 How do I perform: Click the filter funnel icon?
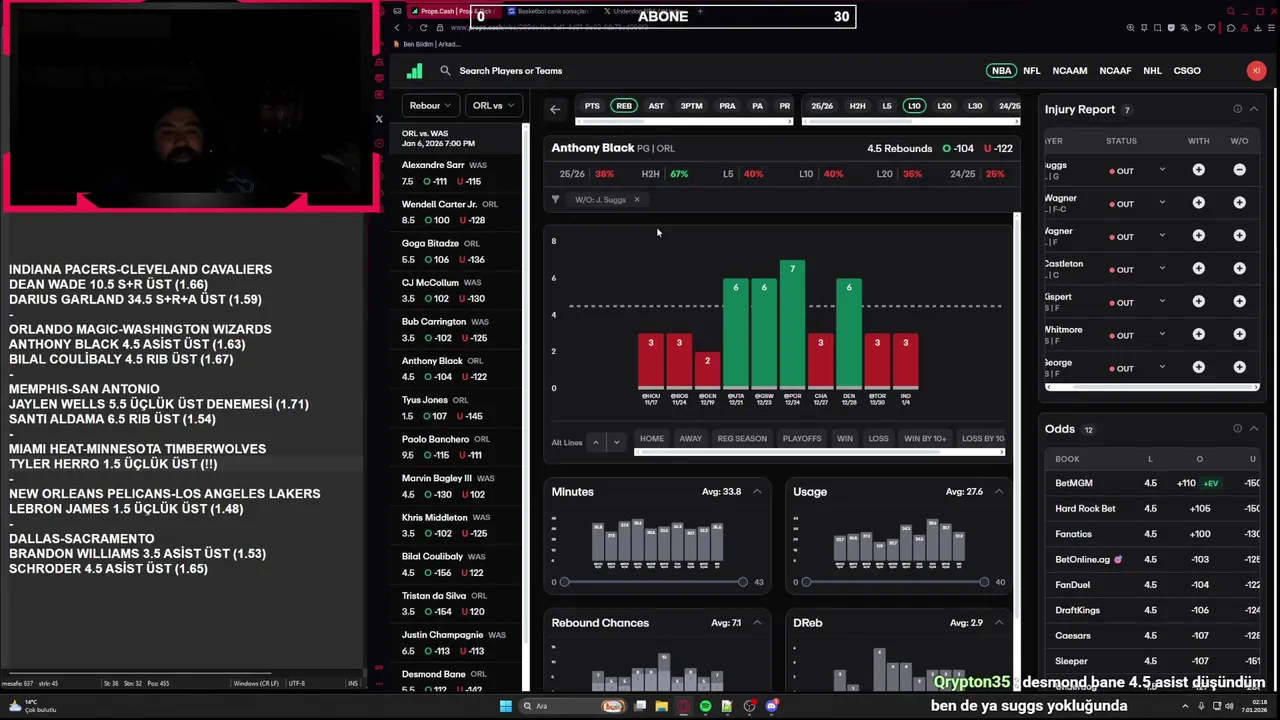[x=555, y=199]
